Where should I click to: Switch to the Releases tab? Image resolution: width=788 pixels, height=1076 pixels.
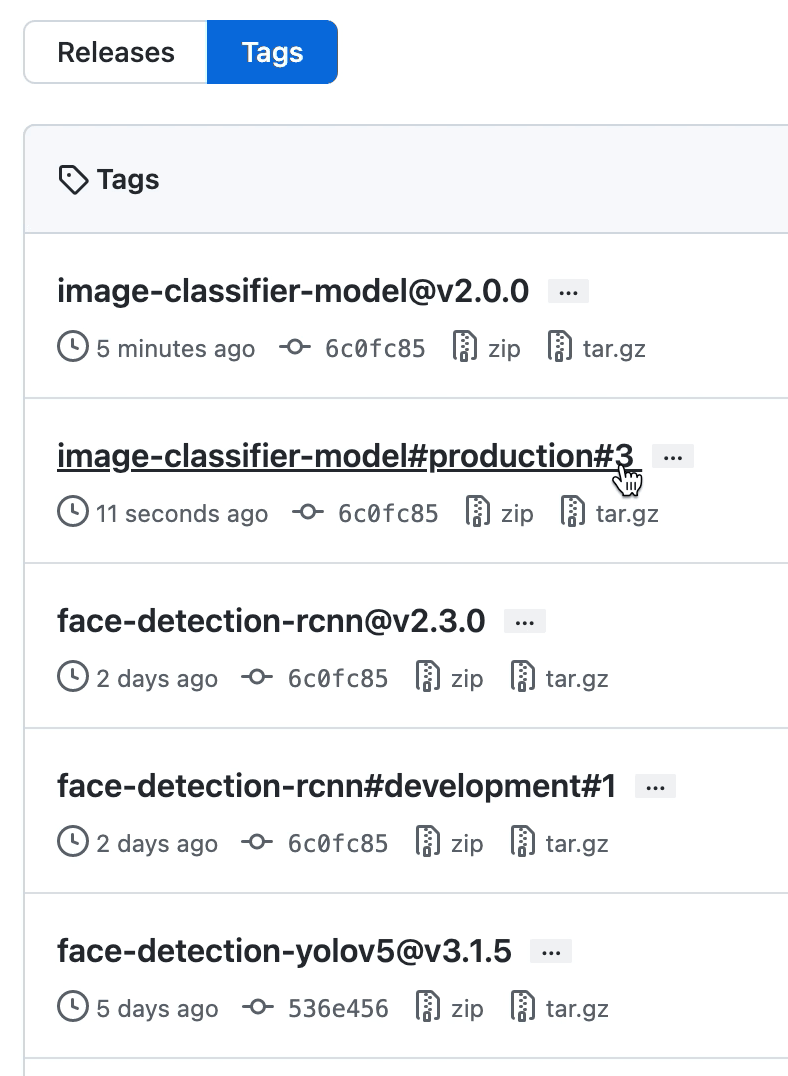tap(116, 52)
